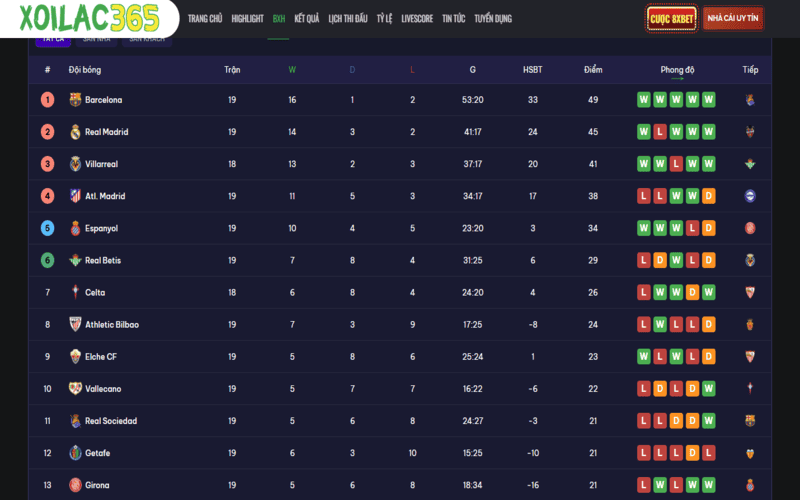800x500 pixels.
Task: Click Real Sociedad's next opponent crest
Action: point(750,421)
